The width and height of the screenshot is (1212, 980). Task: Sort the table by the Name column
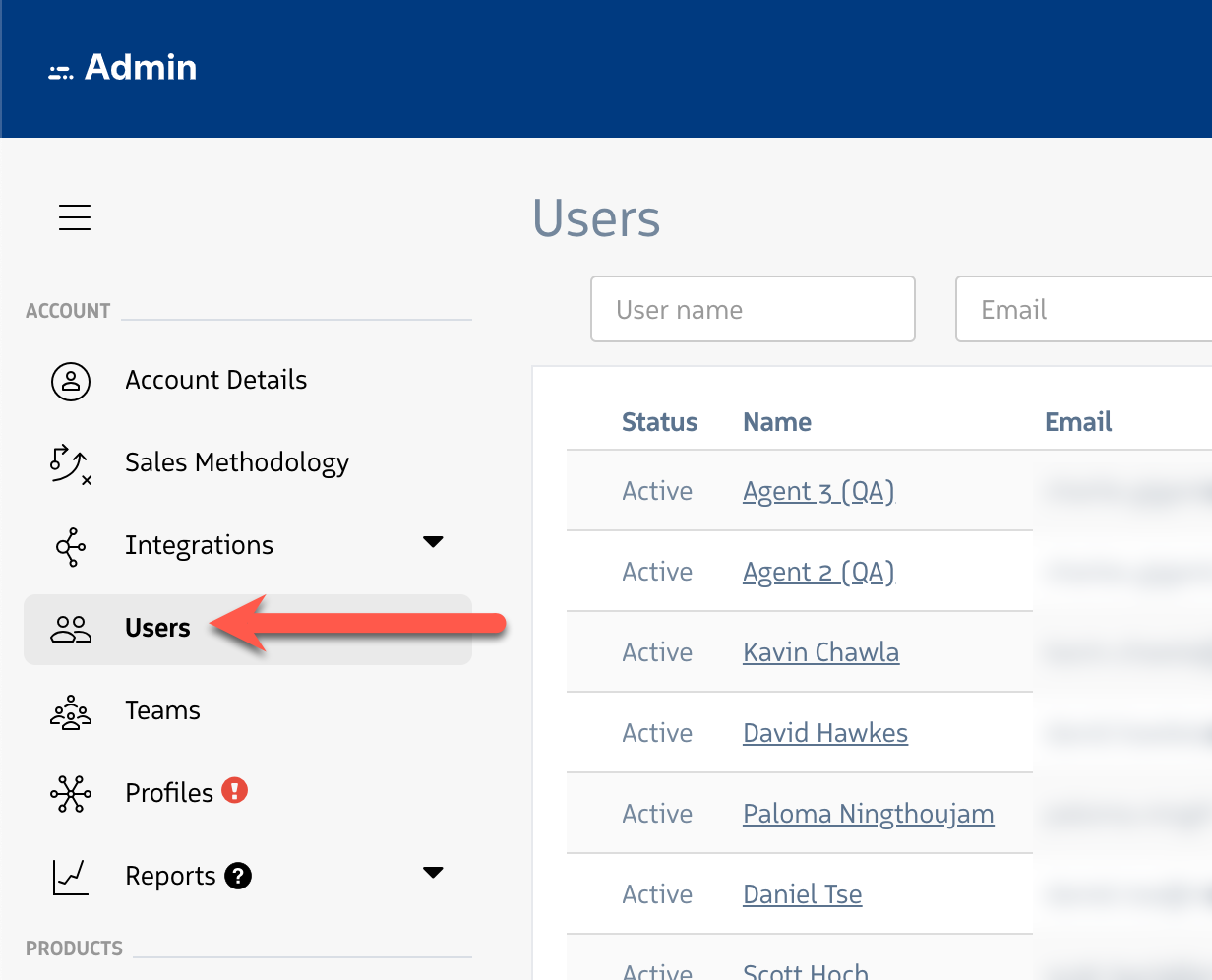point(777,421)
